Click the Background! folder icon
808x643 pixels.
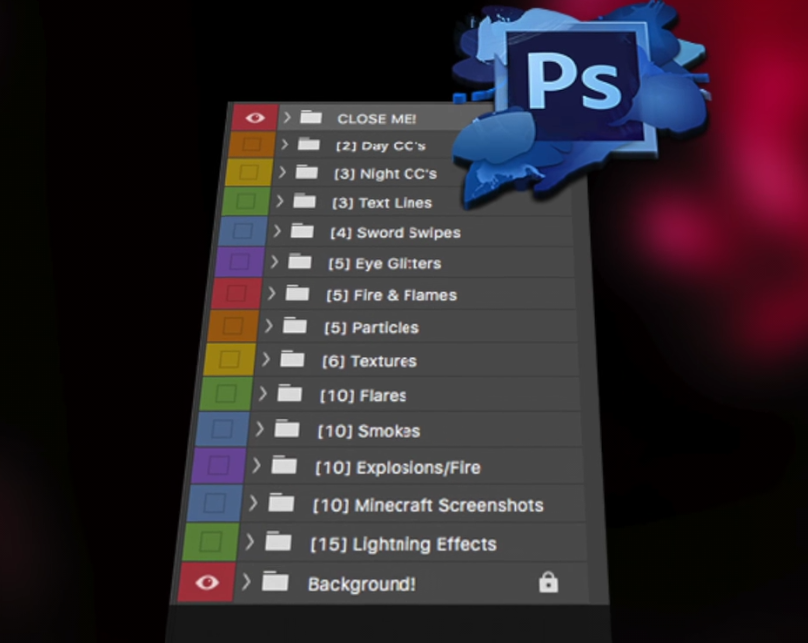(275, 581)
